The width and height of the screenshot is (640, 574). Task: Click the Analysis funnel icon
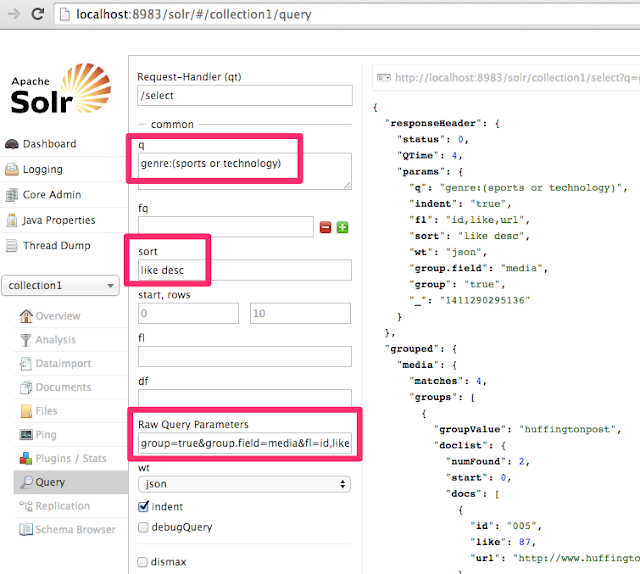(26, 340)
